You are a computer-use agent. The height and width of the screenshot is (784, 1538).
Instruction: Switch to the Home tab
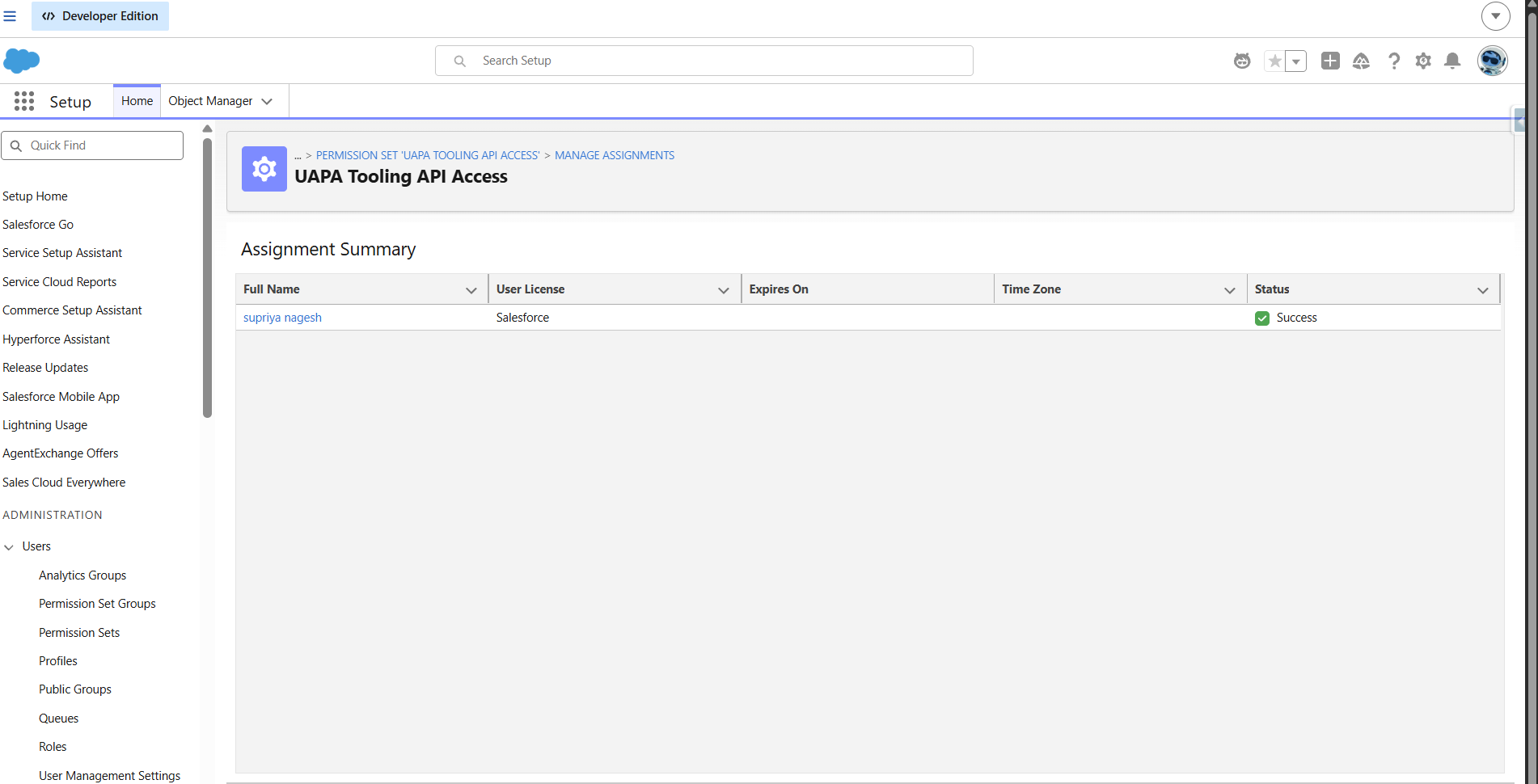137,101
